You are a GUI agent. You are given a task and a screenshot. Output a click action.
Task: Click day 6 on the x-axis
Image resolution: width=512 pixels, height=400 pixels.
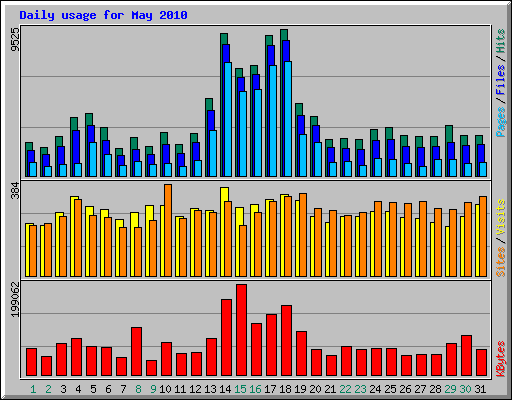click(108, 389)
